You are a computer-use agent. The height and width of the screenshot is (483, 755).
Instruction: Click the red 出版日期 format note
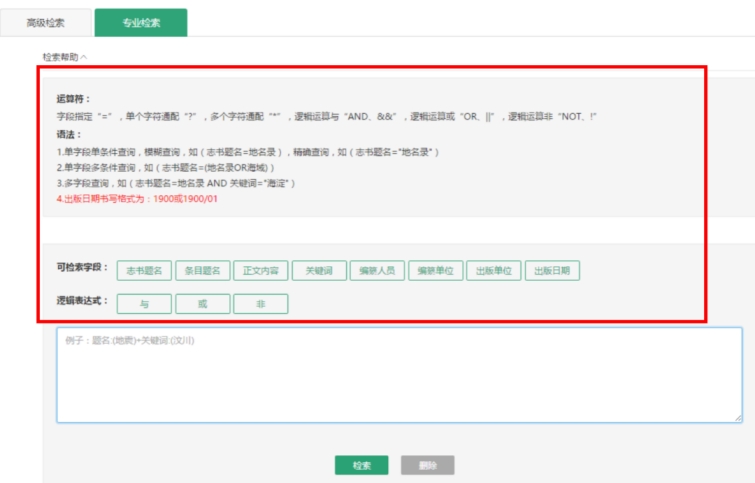(137, 199)
